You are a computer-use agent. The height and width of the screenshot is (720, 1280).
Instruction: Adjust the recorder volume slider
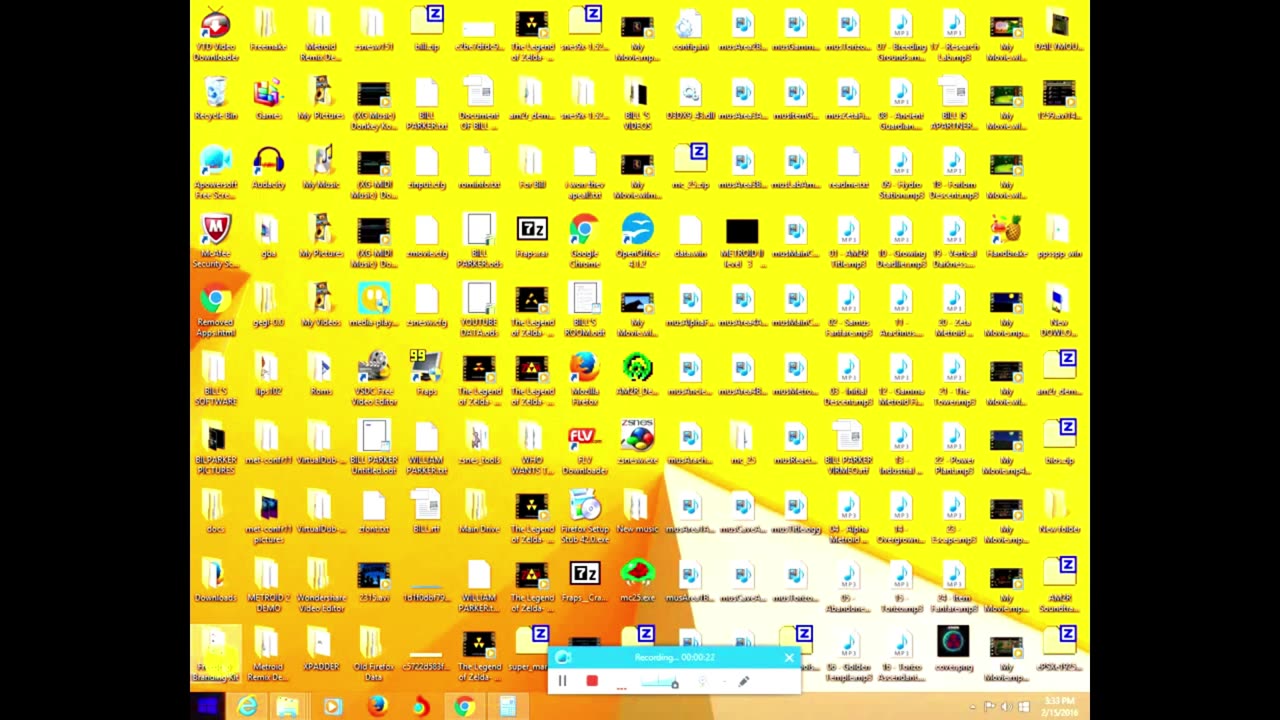660,682
